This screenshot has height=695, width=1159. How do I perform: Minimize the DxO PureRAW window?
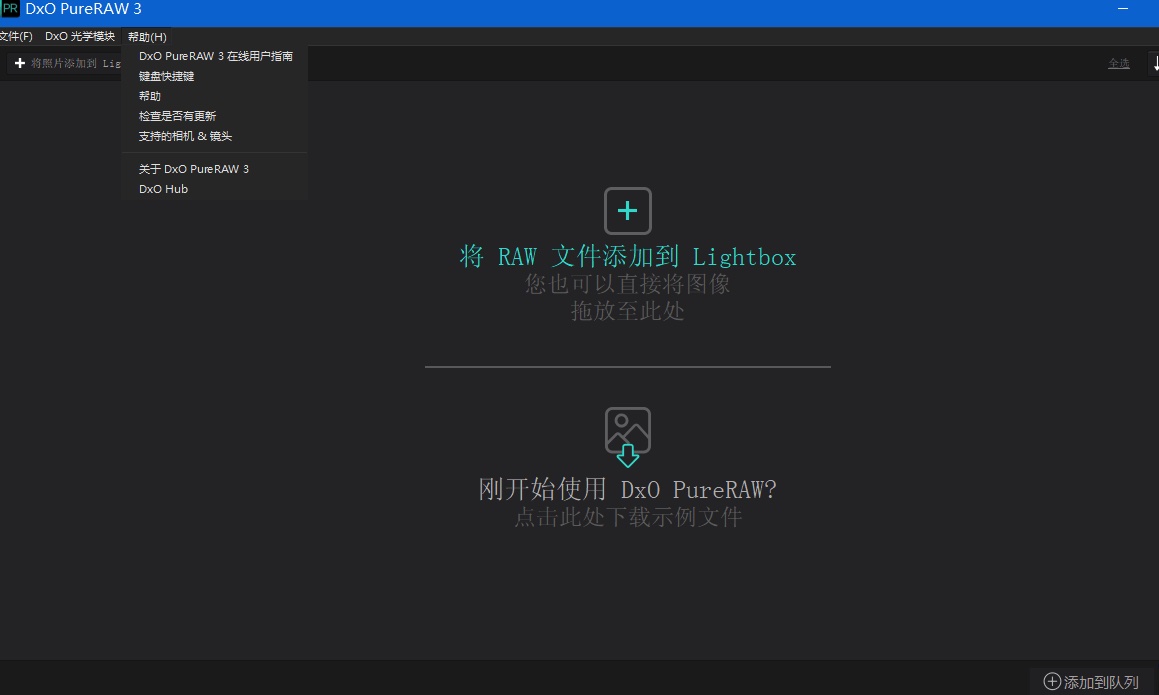[1123, 9]
